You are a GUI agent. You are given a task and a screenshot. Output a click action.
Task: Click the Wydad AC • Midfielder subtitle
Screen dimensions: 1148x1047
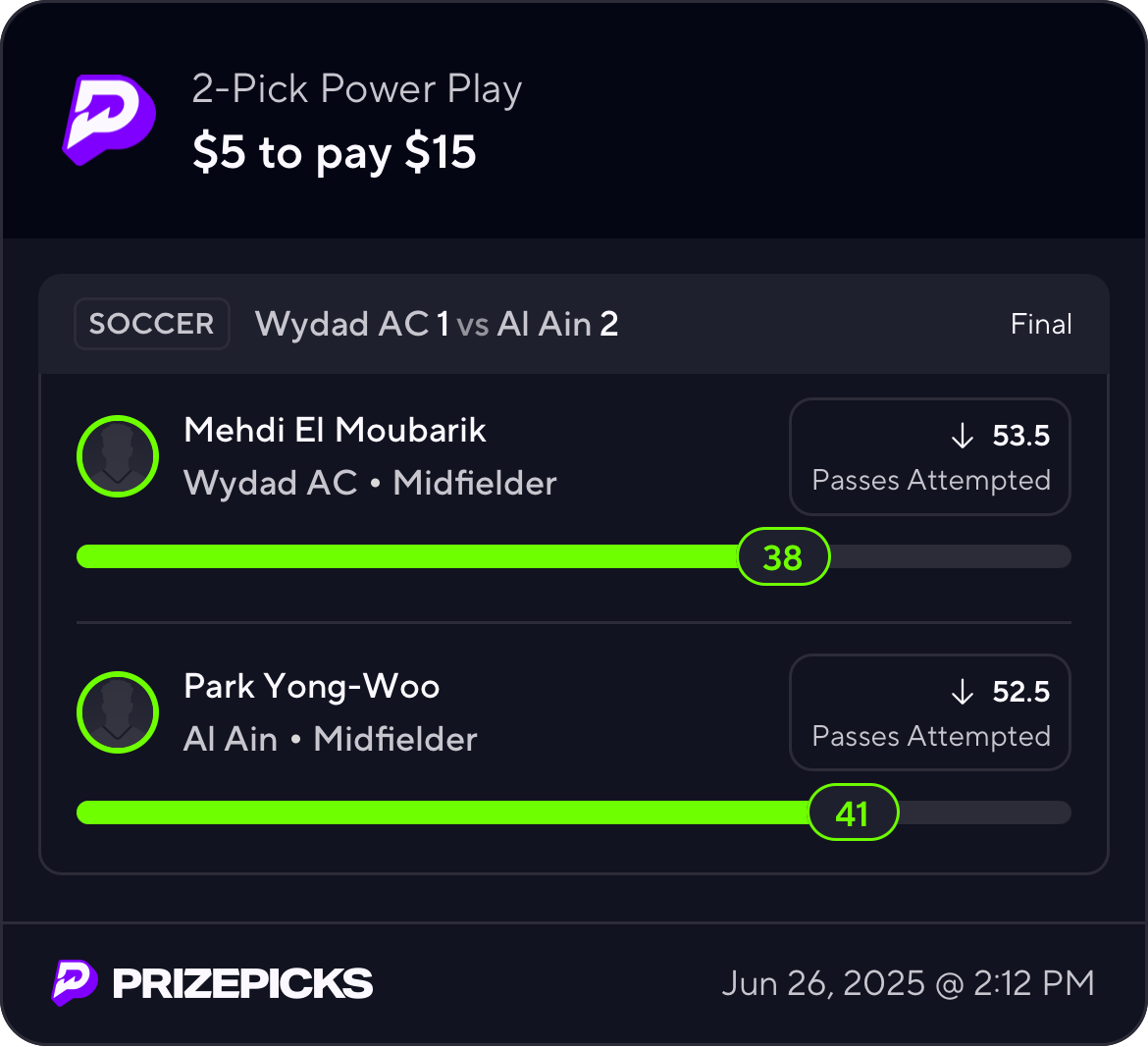coord(370,483)
